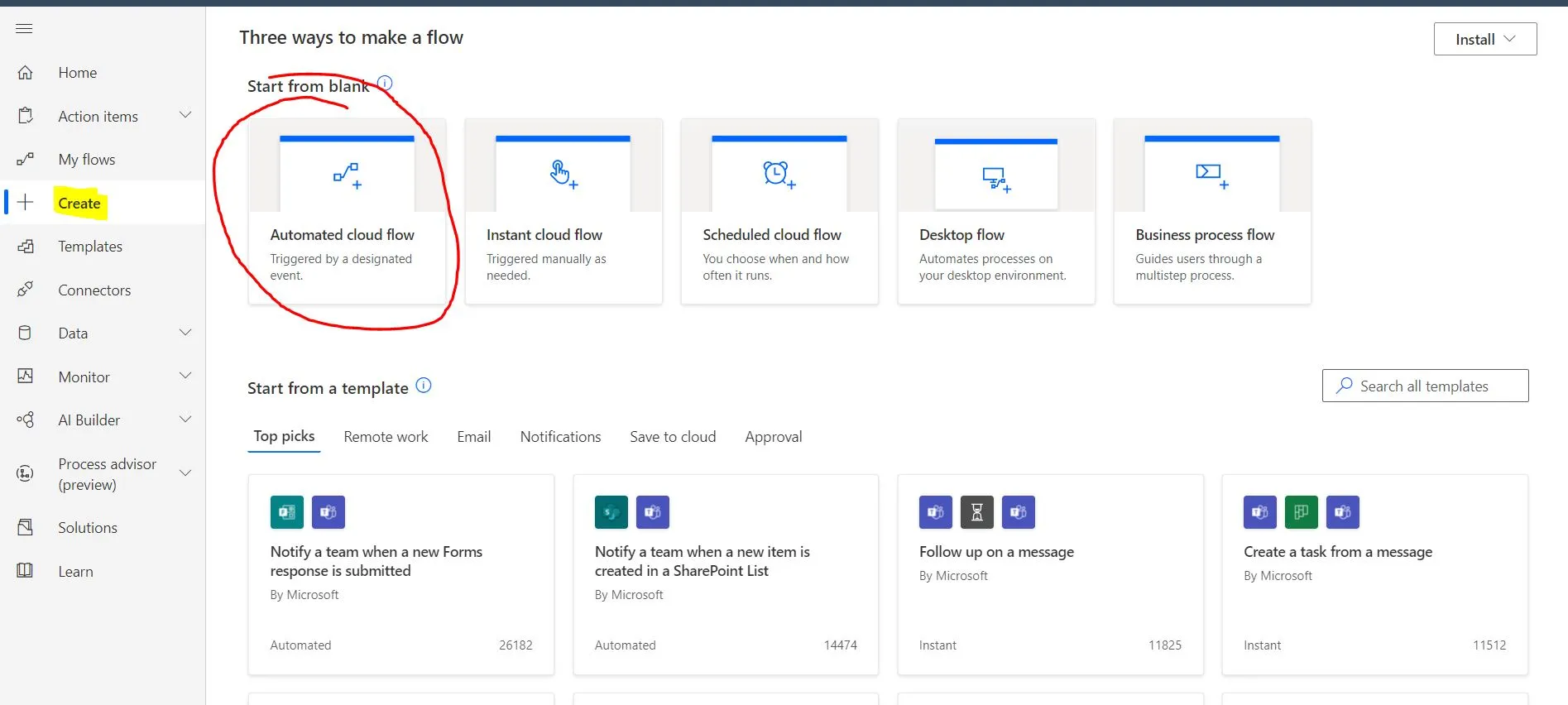The image size is (1568, 705).
Task: Go to My flows
Action: pyautogui.click(x=86, y=160)
